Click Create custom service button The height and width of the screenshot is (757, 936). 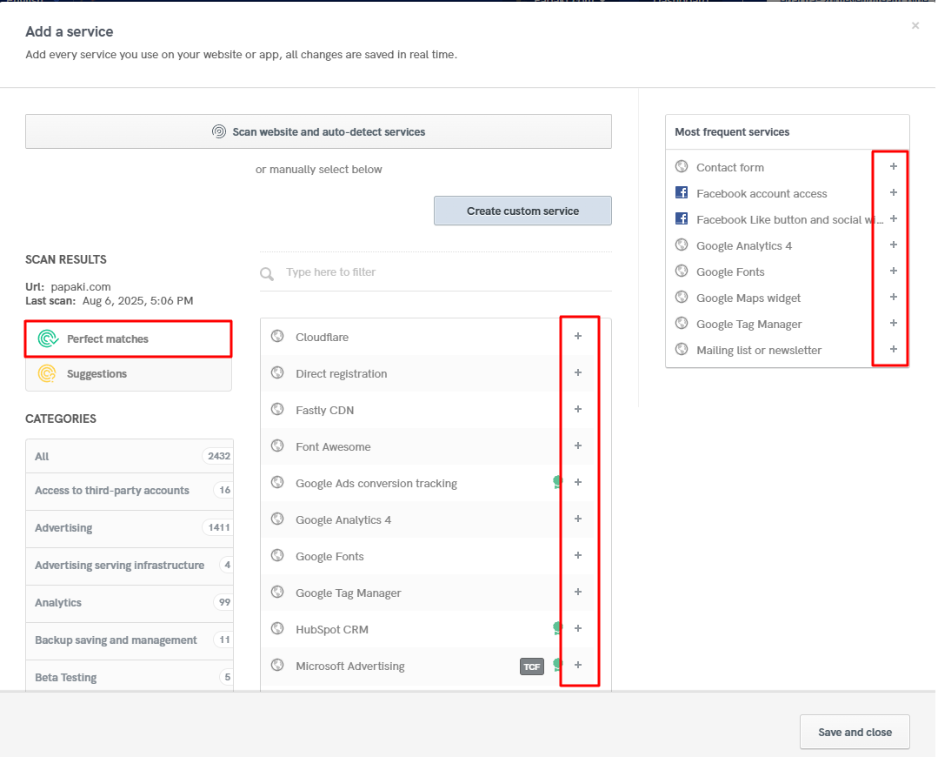click(523, 211)
